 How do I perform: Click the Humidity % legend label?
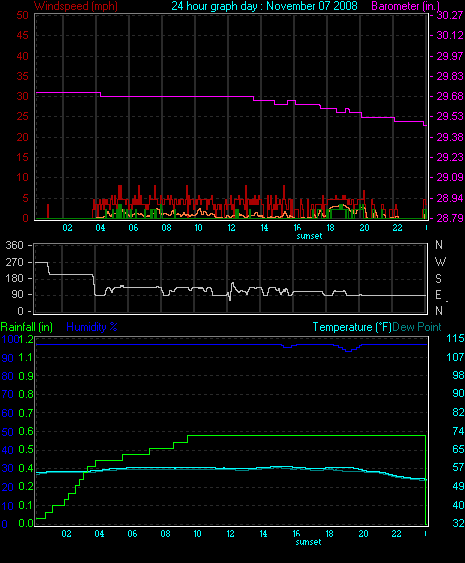point(92,327)
